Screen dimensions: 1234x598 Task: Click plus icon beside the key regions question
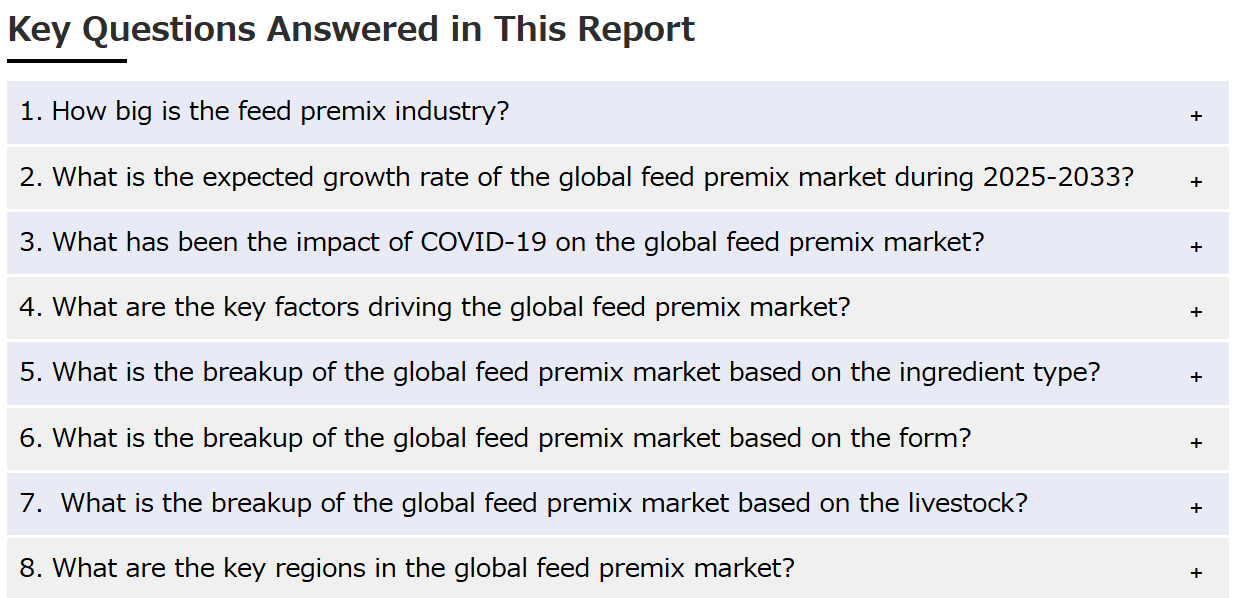point(1196,573)
